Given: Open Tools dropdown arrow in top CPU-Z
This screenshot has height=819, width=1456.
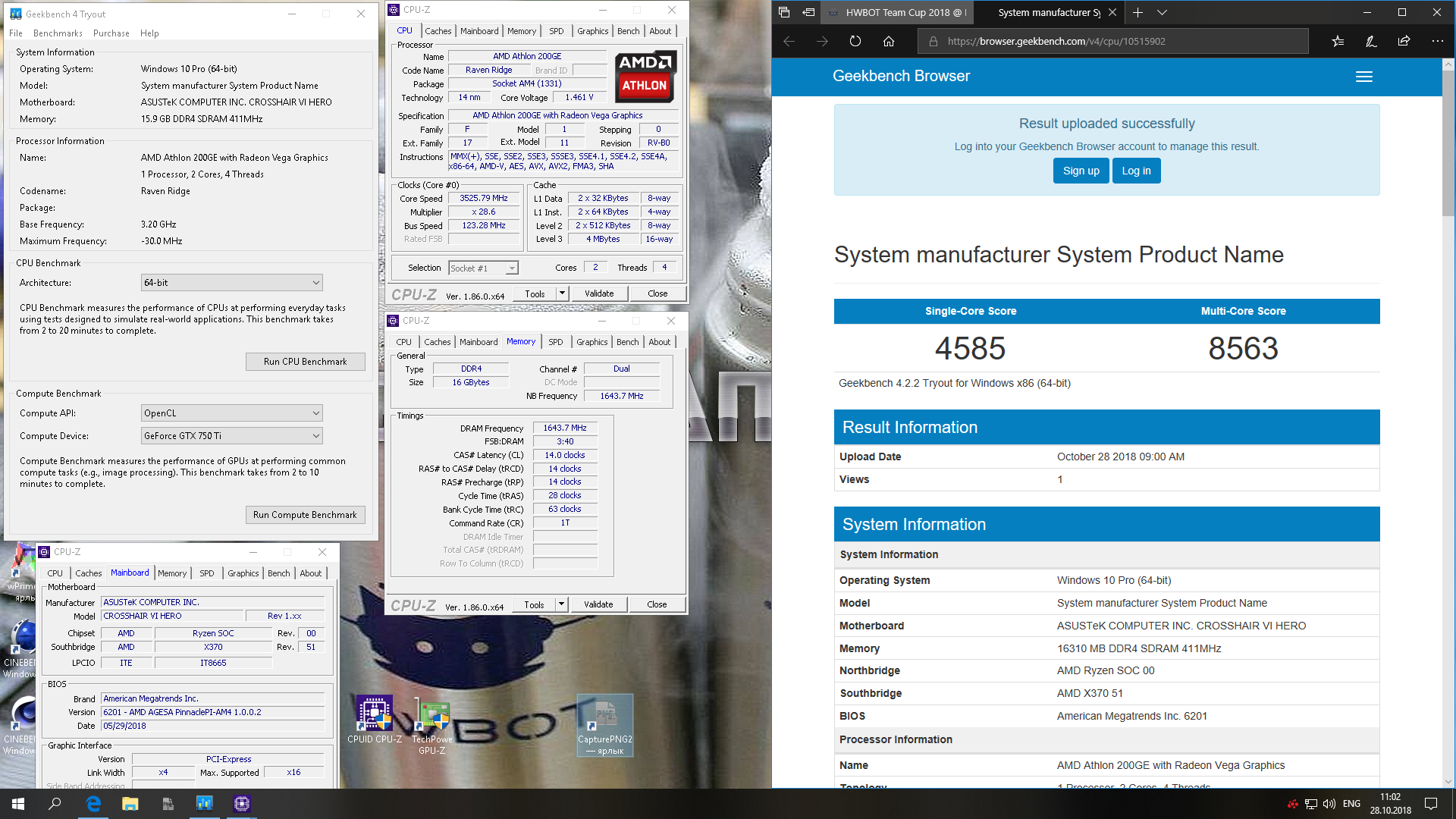Looking at the screenshot, I should pyautogui.click(x=562, y=293).
